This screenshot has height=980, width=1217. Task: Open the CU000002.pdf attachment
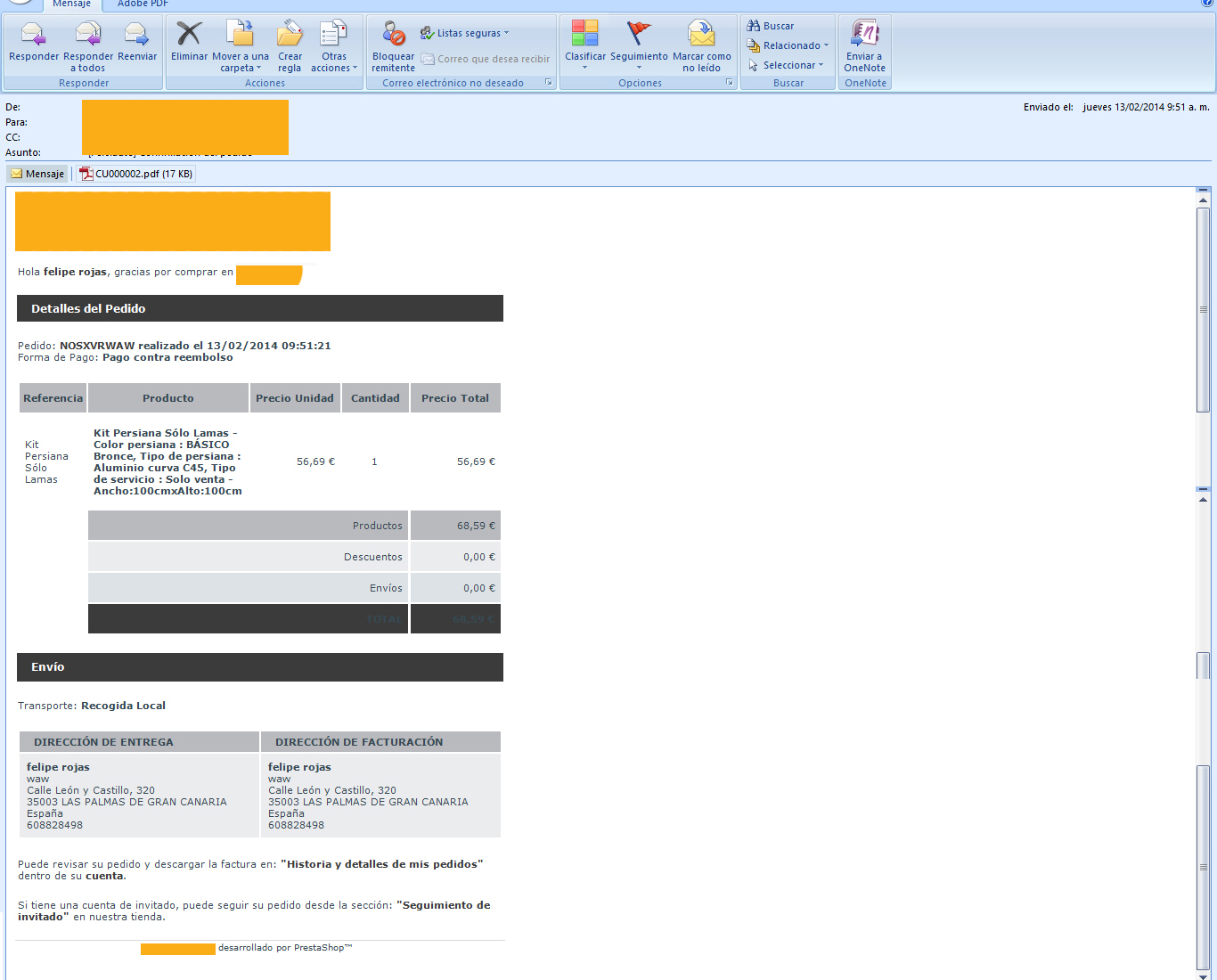coord(136,174)
